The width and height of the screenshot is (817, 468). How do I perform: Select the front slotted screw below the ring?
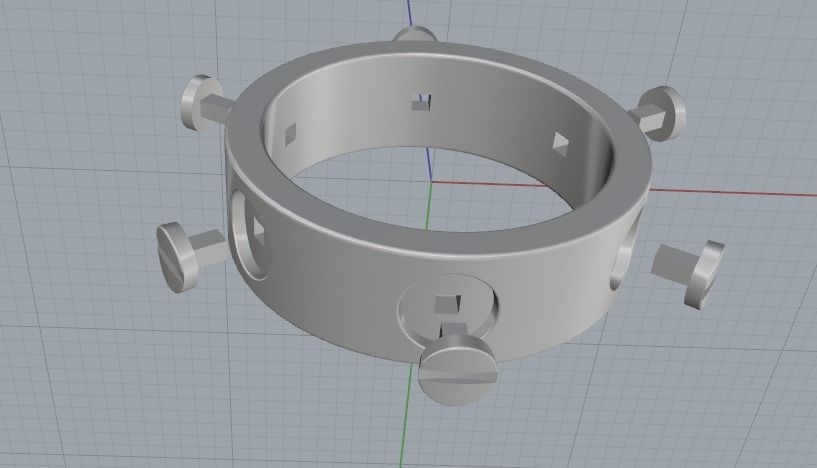point(459,366)
